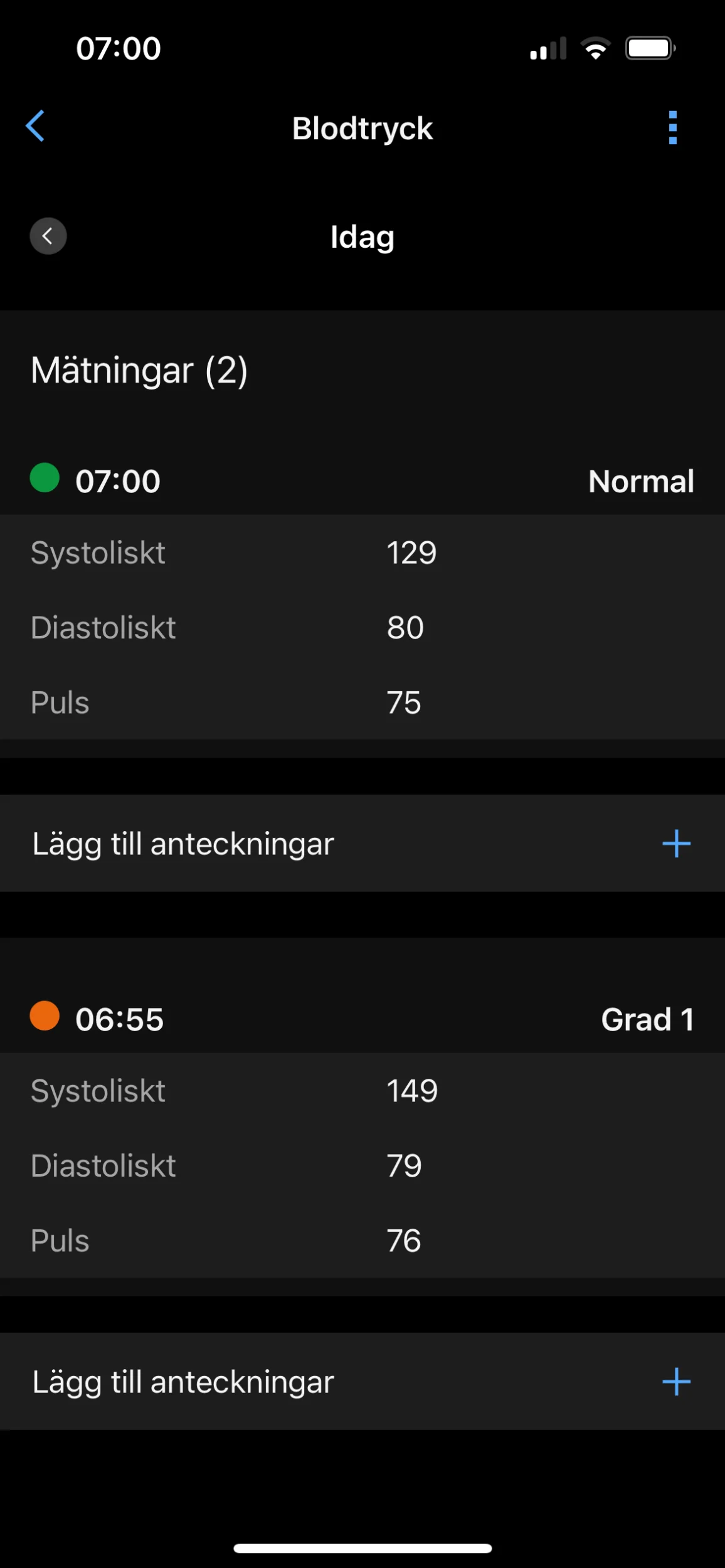Tap the battery indicator in the status bar
Viewport: 725px width, 1568px height.
tap(650, 48)
